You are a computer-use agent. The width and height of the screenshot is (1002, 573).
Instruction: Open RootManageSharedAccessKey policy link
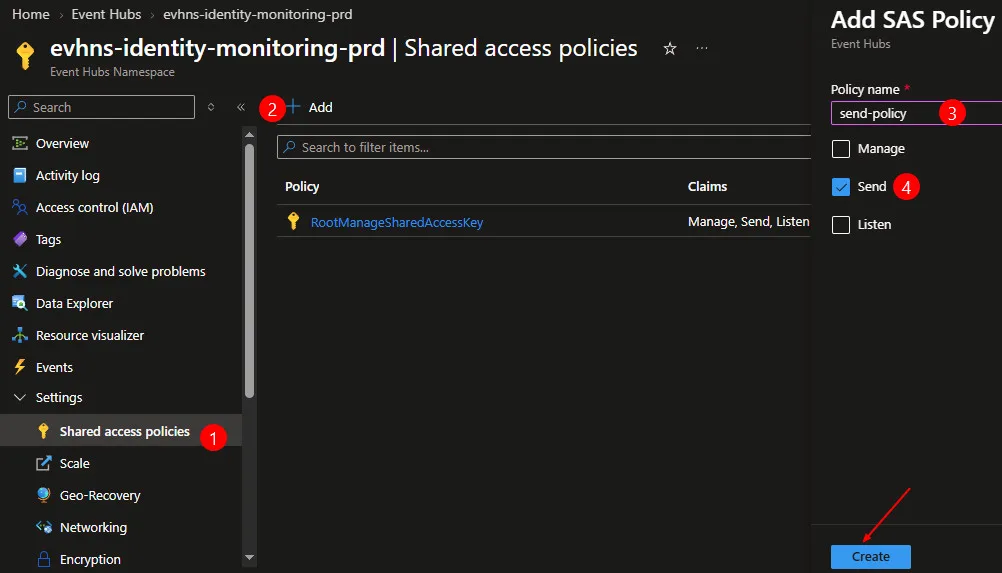pos(397,222)
